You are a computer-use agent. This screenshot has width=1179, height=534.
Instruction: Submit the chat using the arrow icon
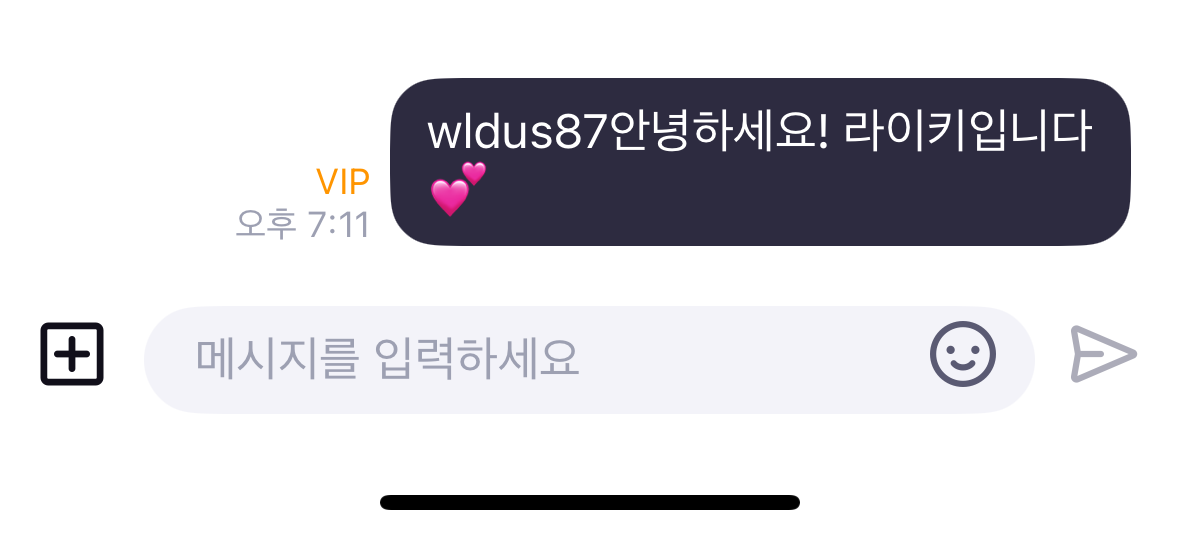1103,353
